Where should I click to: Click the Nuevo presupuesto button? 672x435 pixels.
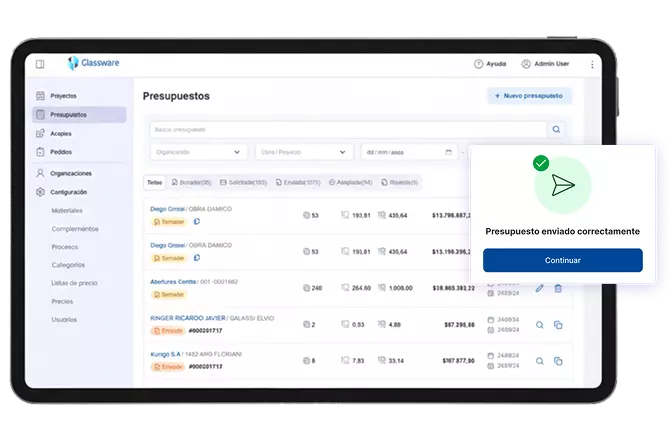[x=529, y=96]
